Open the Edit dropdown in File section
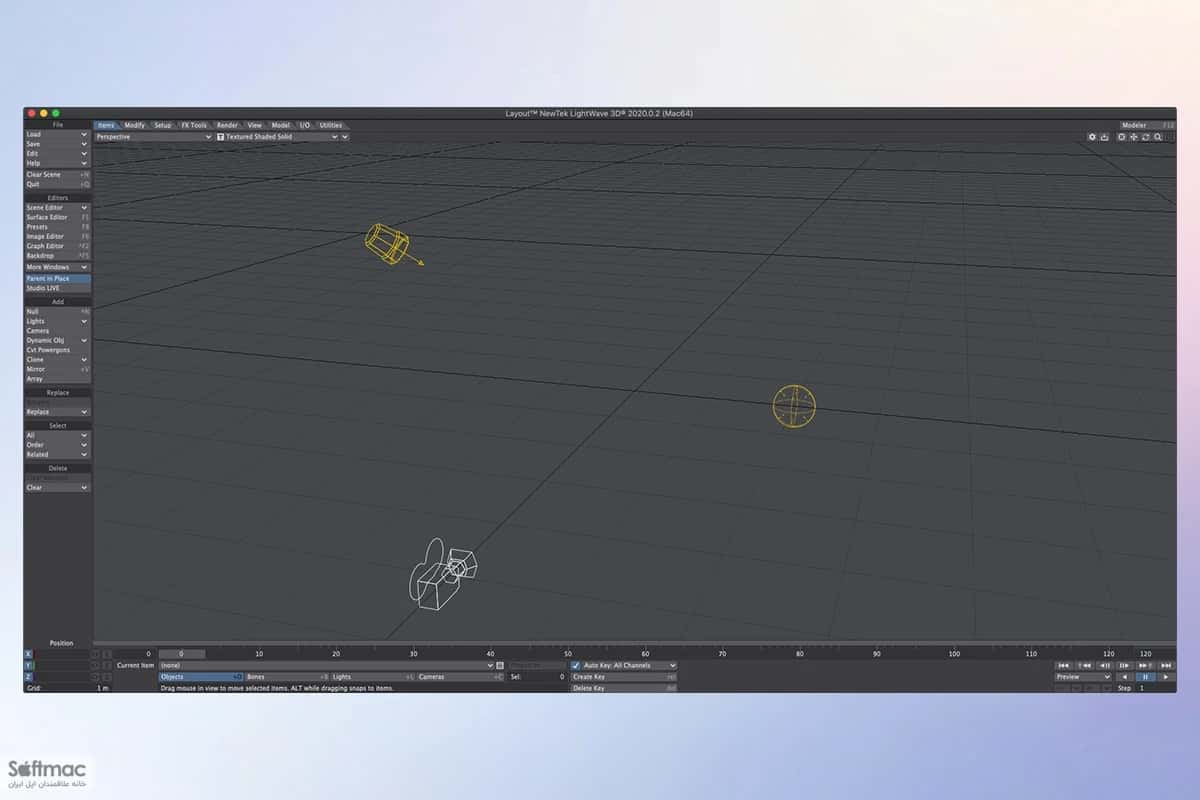This screenshot has width=1200, height=800. pyautogui.click(x=57, y=153)
